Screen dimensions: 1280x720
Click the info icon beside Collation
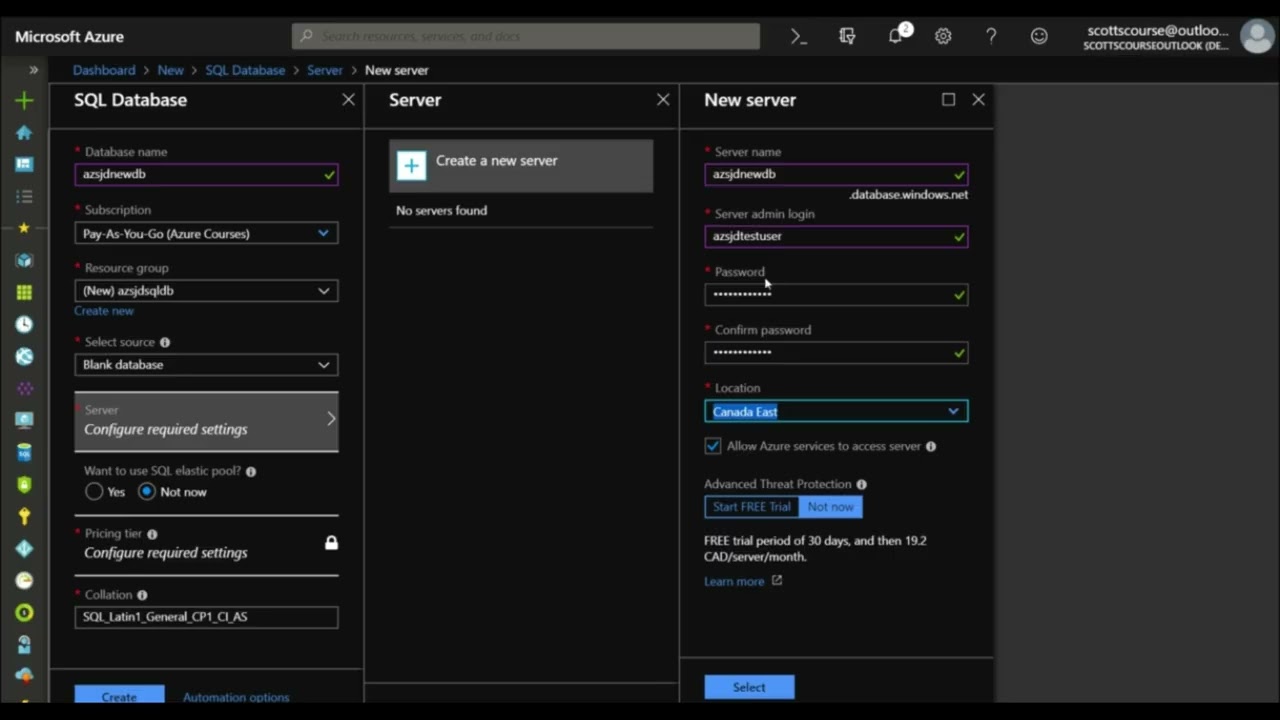click(x=142, y=595)
